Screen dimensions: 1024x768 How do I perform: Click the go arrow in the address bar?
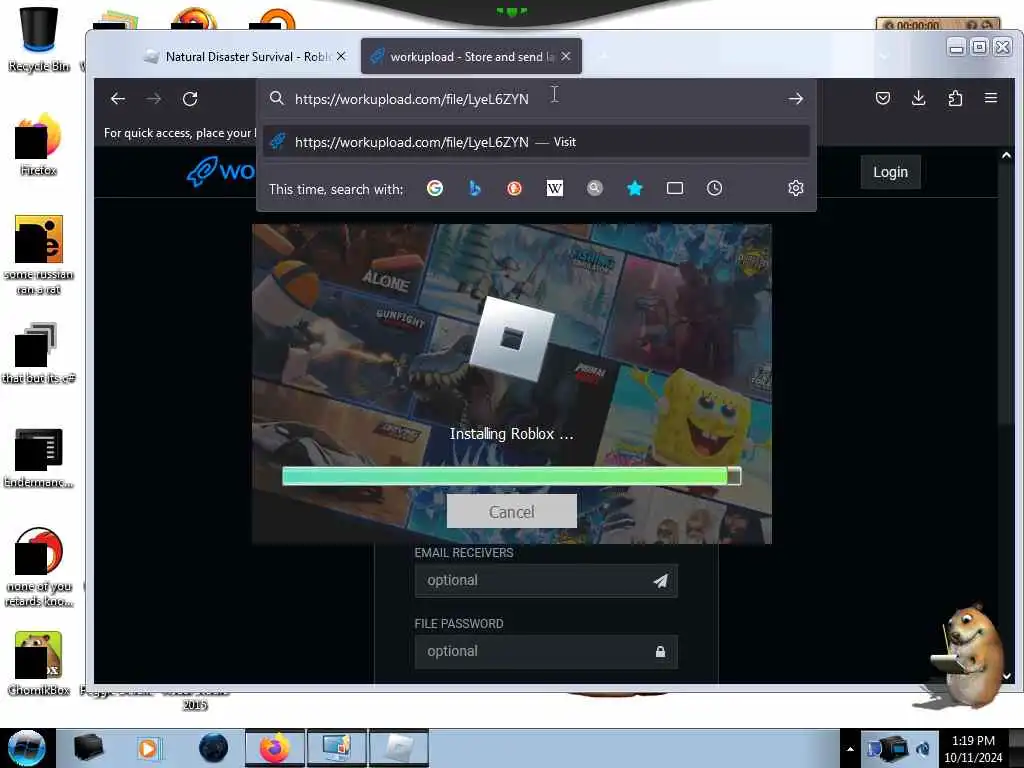pyautogui.click(x=795, y=99)
